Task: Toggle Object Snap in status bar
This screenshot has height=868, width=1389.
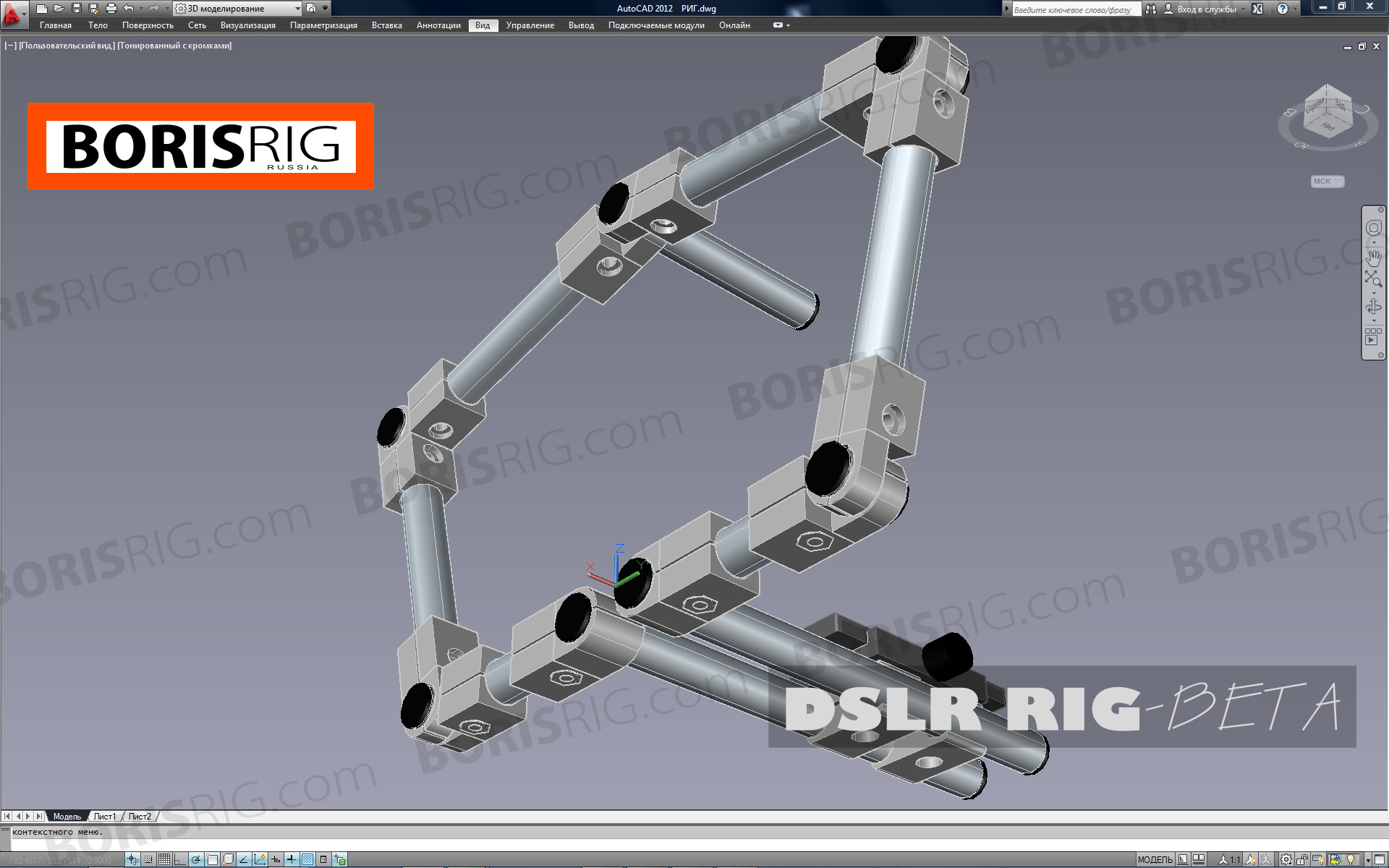Action: click(212, 859)
